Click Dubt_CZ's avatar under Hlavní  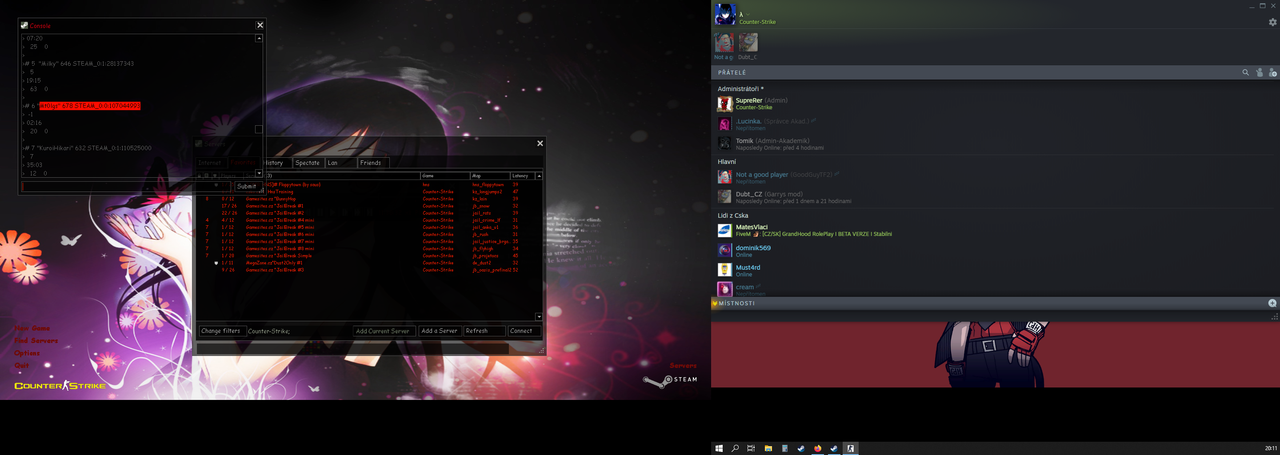(725, 197)
